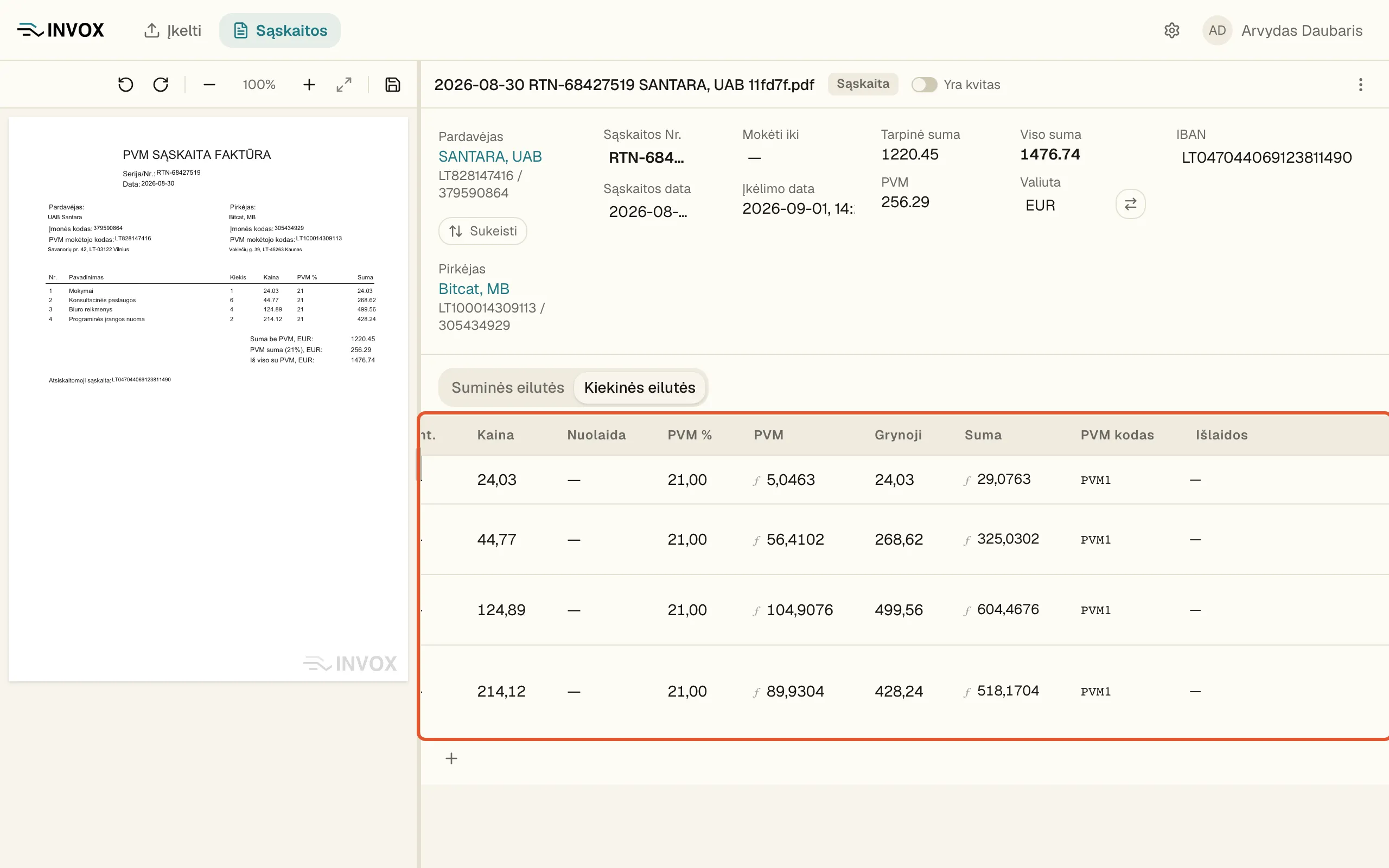
Task: Edit the EUR currency field
Action: coord(1041,206)
